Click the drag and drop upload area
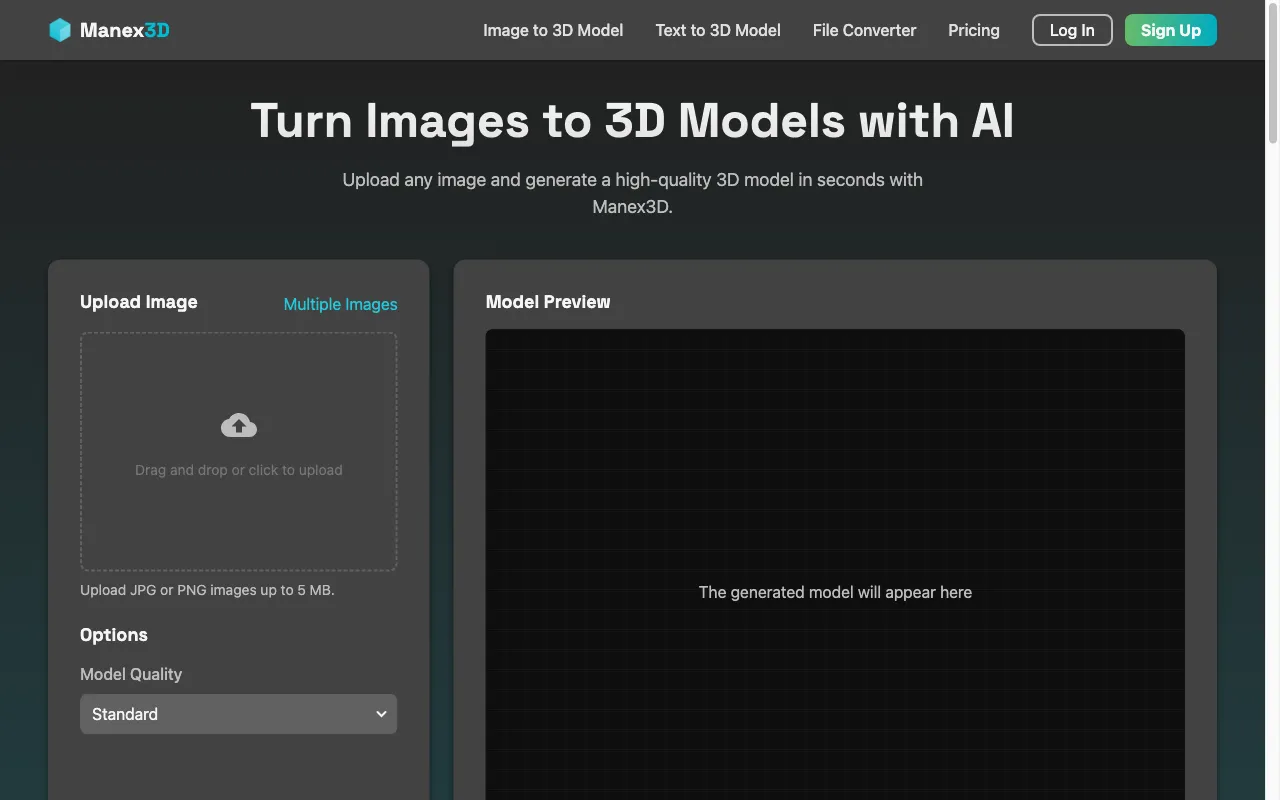The height and width of the screenshot is (800, 1280). (x=238, y=452)
